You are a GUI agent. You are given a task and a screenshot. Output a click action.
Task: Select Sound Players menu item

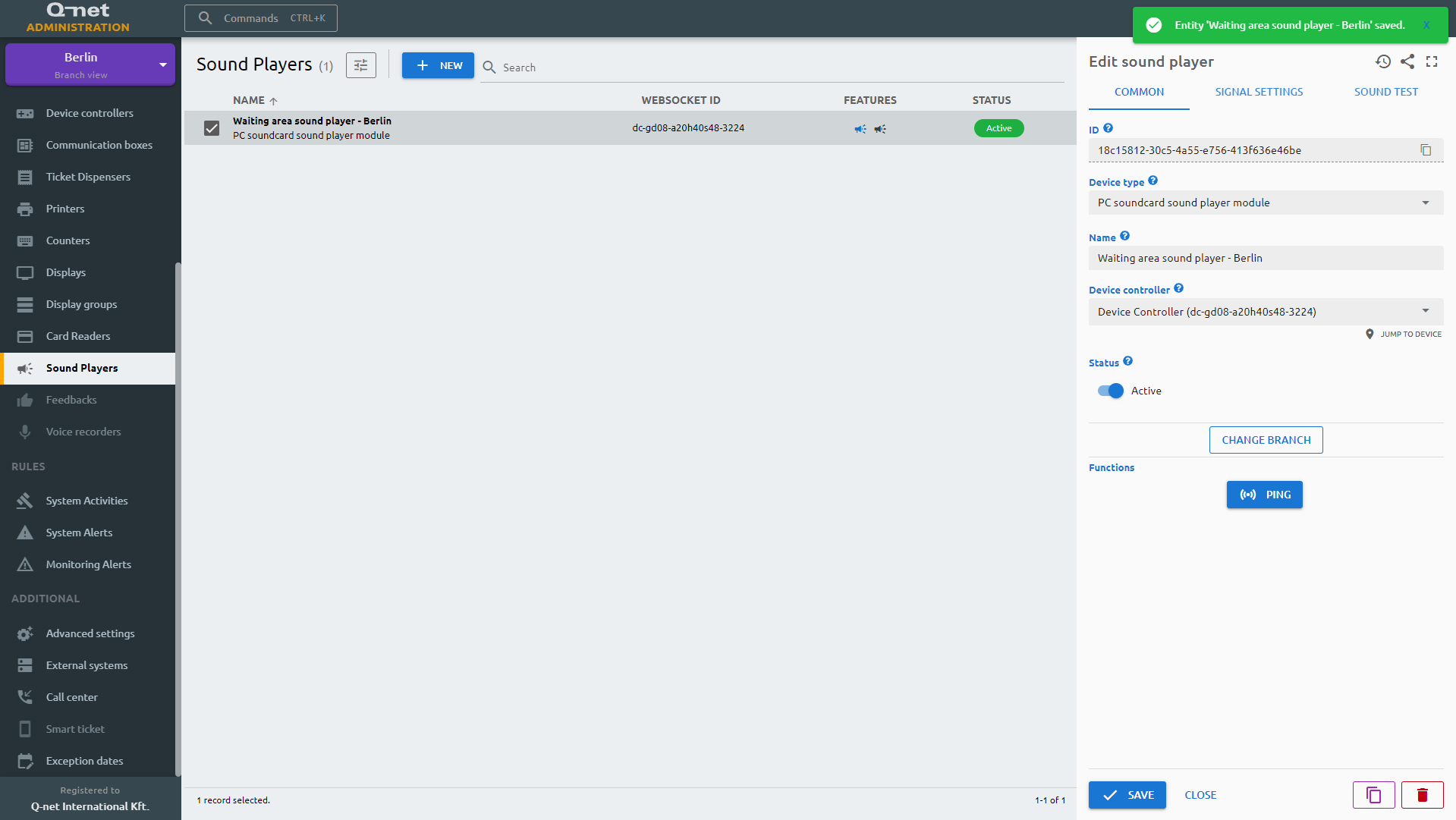[x=89, y=368]
